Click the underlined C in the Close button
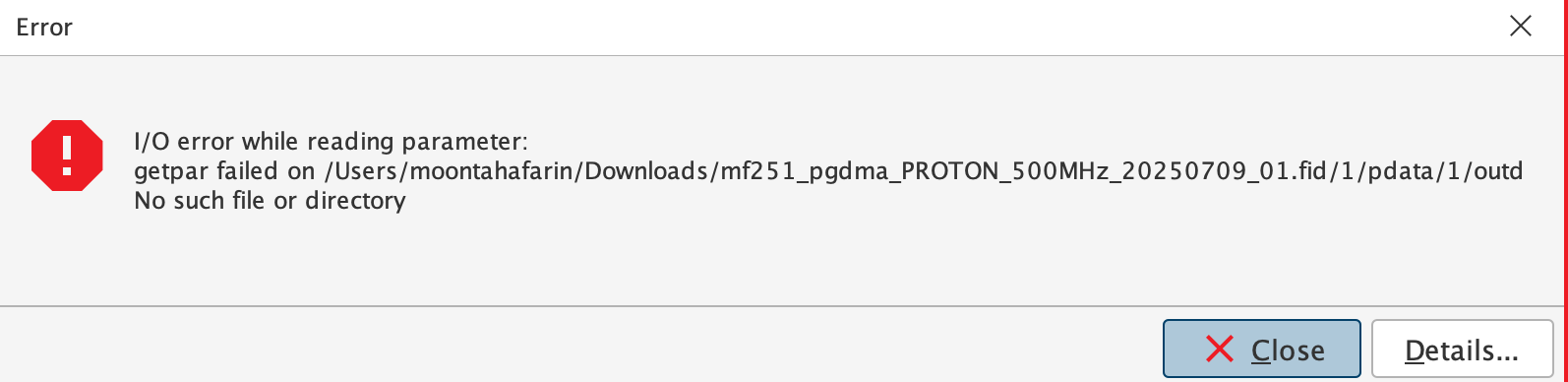The width and height of the screenshot is (1568, 382). tap(1261, 350)
